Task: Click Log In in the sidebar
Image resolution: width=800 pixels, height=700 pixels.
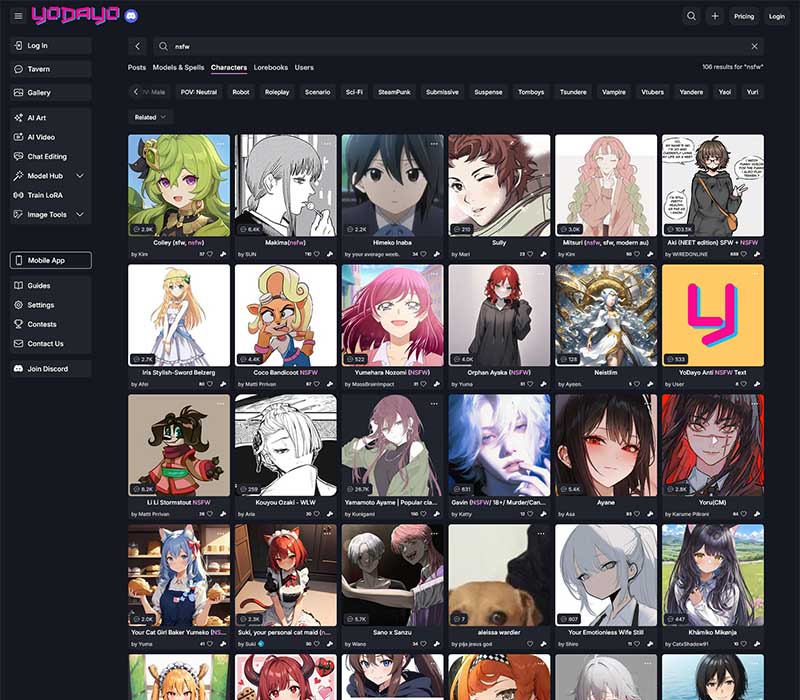Action: (51, 45)
